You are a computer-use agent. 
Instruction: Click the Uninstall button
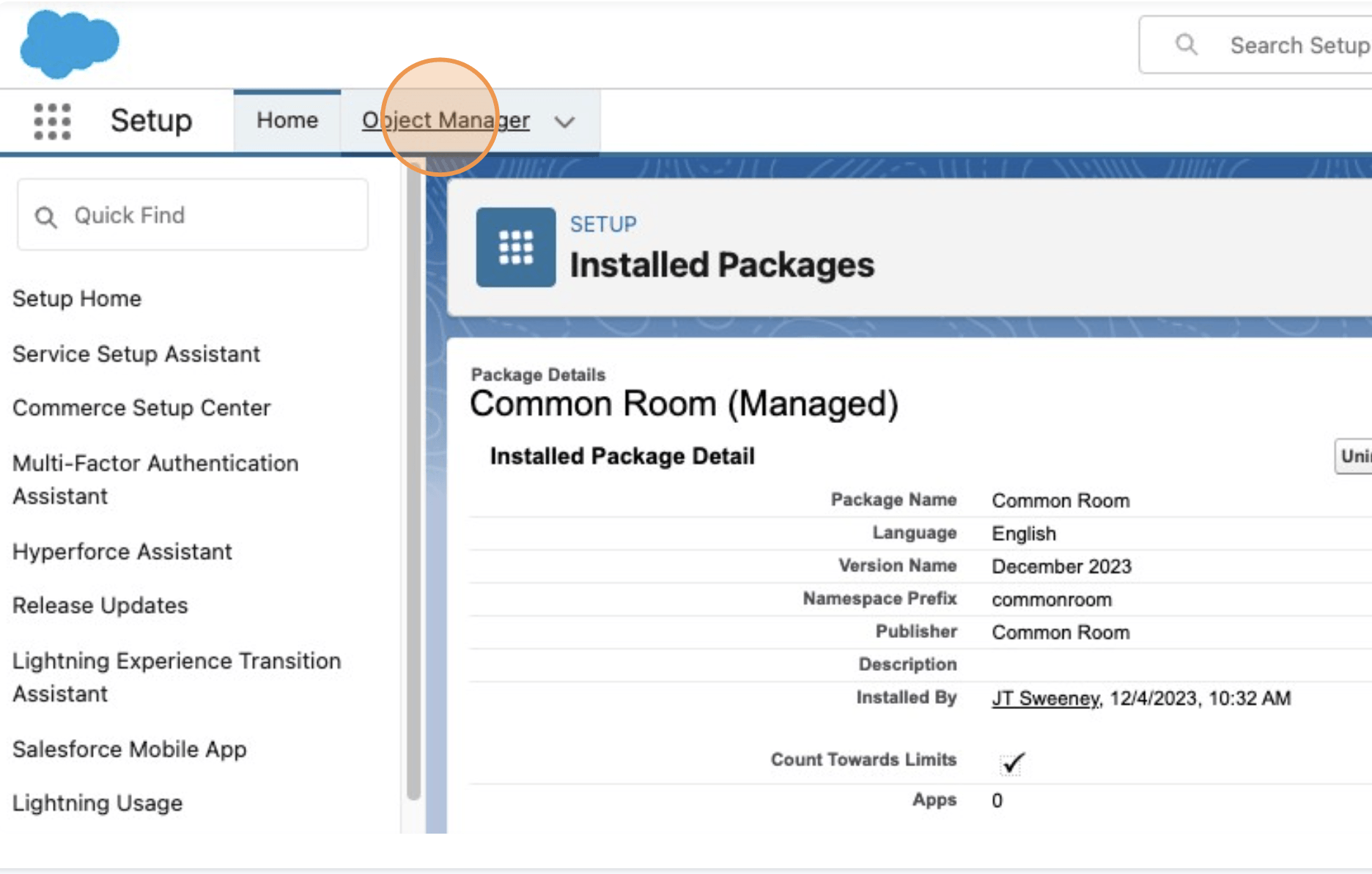tap(1353, 457)
